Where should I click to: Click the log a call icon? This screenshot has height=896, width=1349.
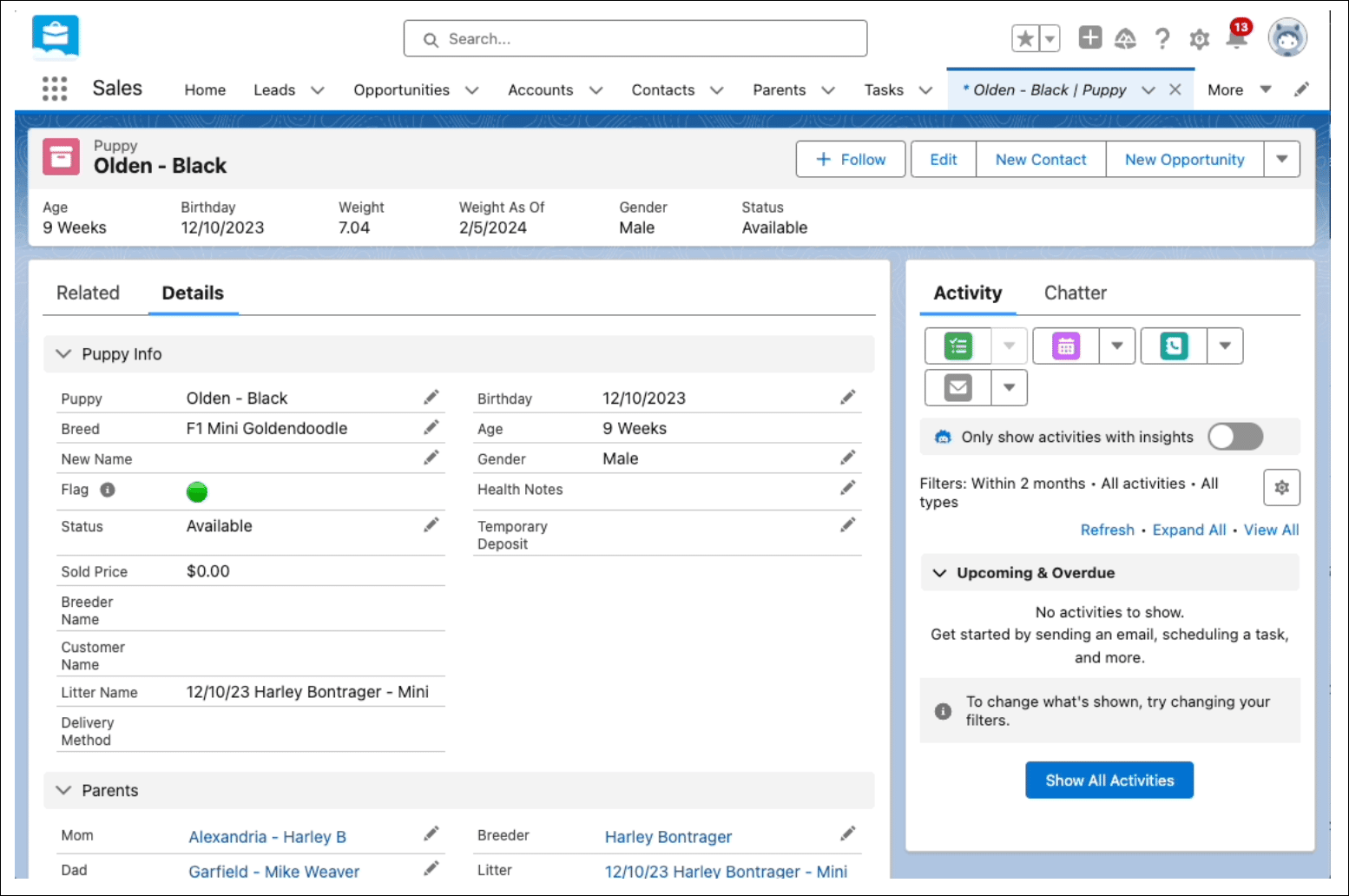click(1174, 346)
